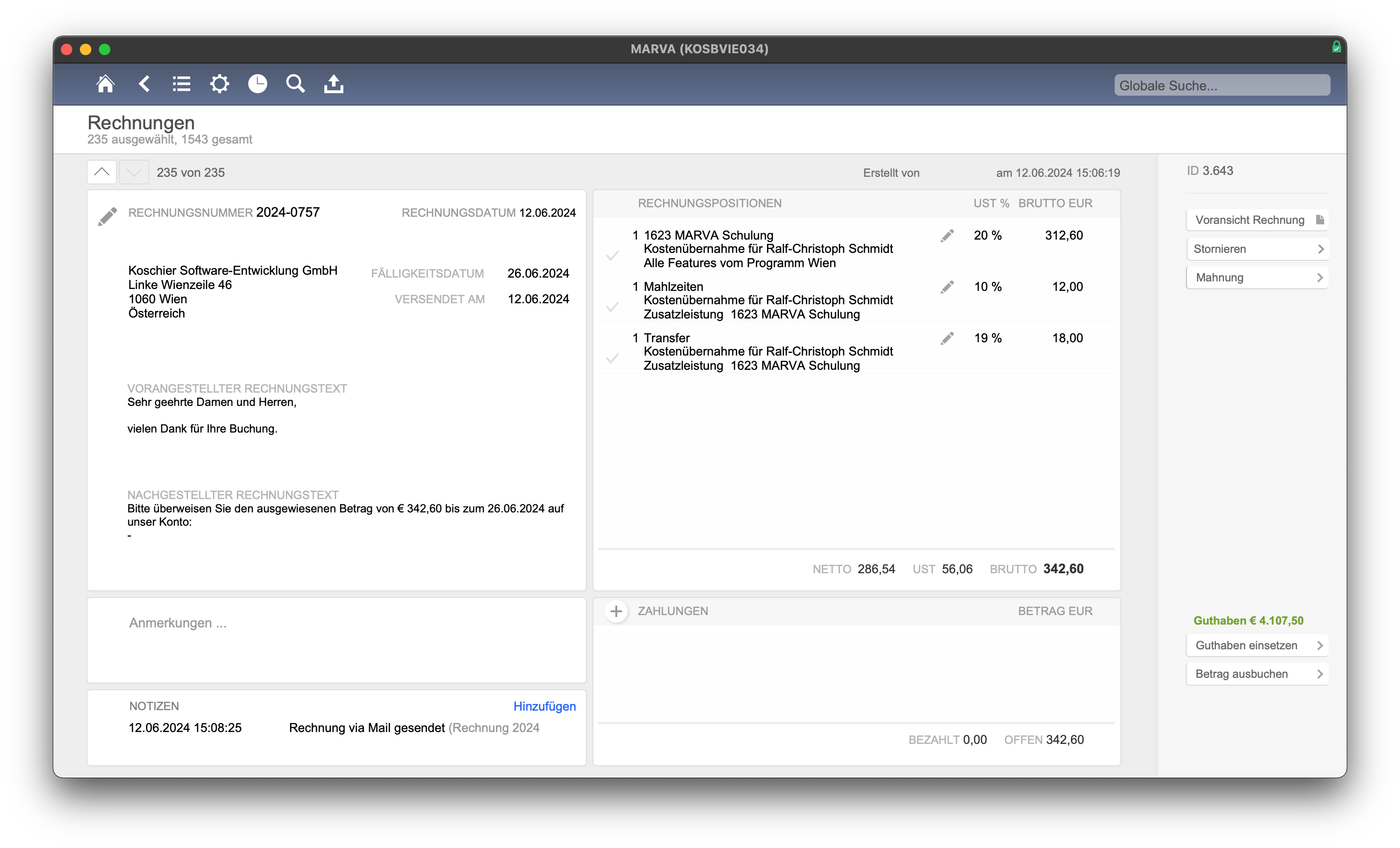Click the back arrow in toolbar

tap(144, 84)
